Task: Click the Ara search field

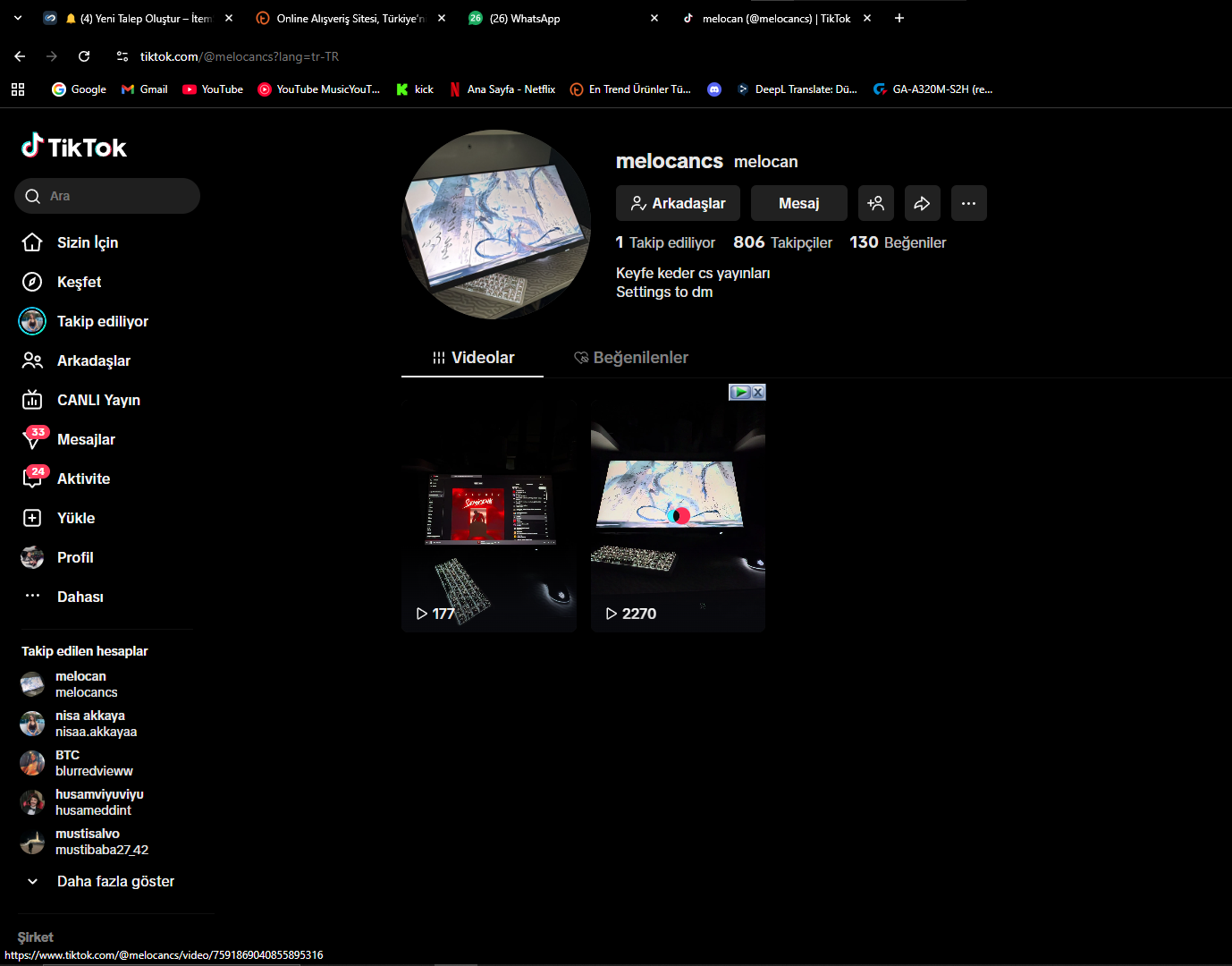Action: [107, 196]
